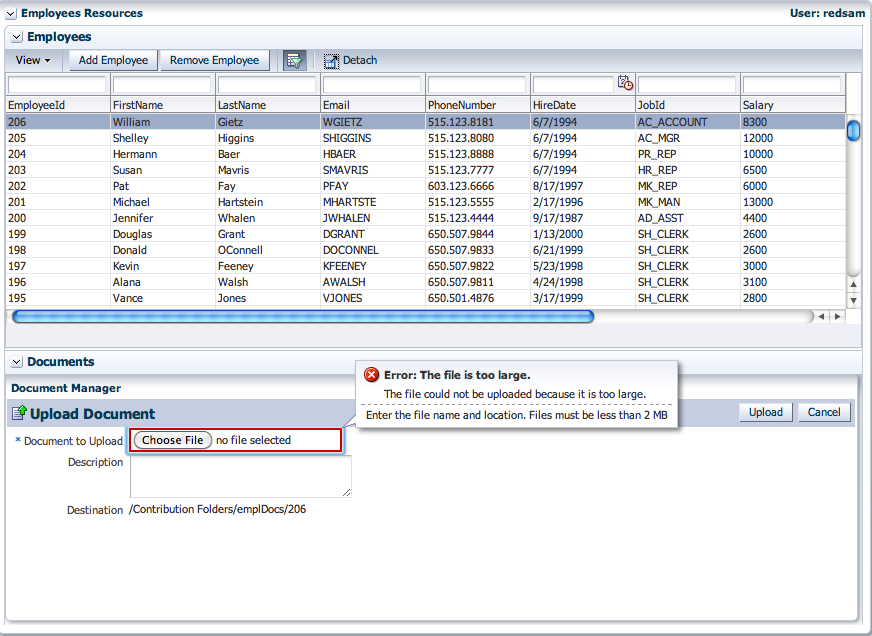Click the Add Employee button
The image size is (872, 636).
(x=112, y=60)
